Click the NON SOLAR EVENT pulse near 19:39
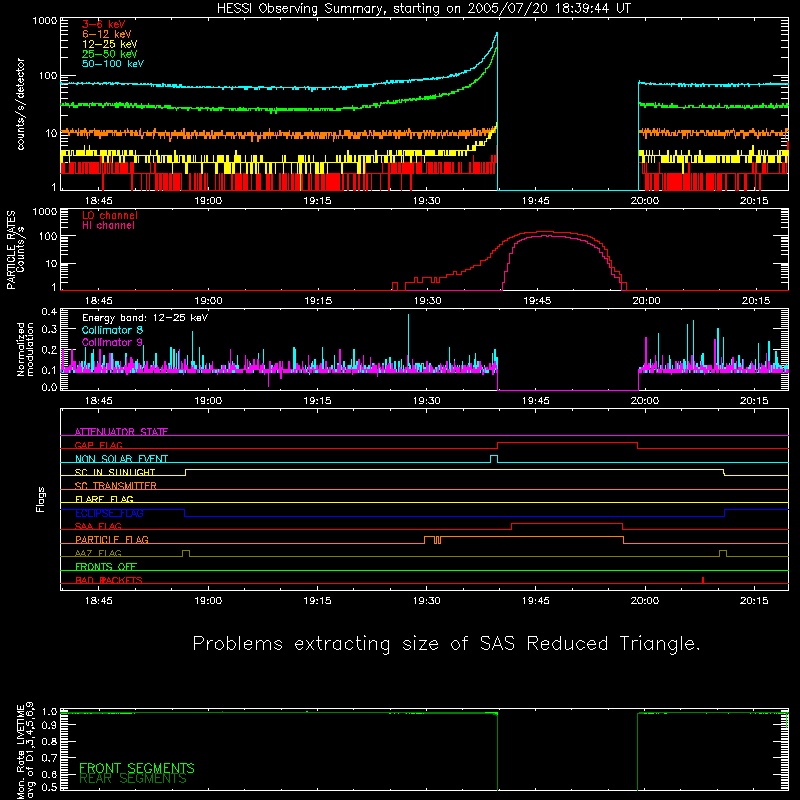 [494, 459]
